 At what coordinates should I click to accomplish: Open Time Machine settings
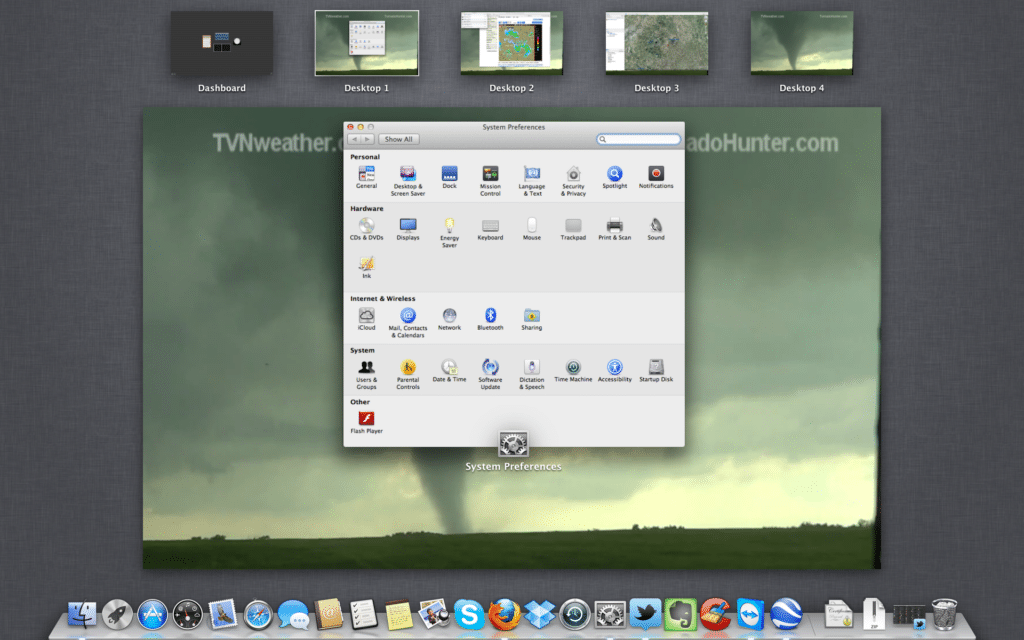pyautogui.click(x=572, y=368)
